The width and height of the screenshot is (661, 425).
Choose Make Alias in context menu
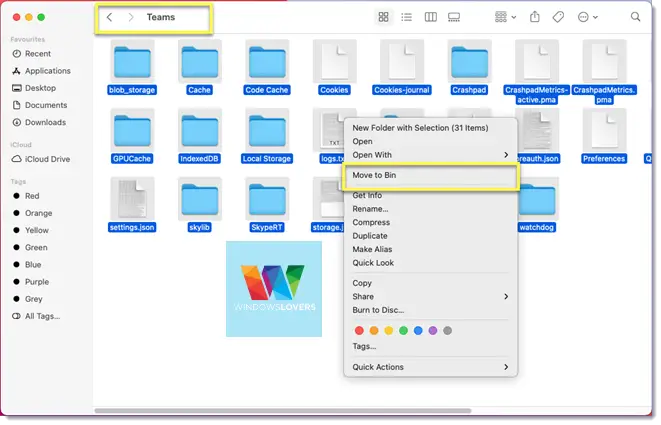(430, 249)
